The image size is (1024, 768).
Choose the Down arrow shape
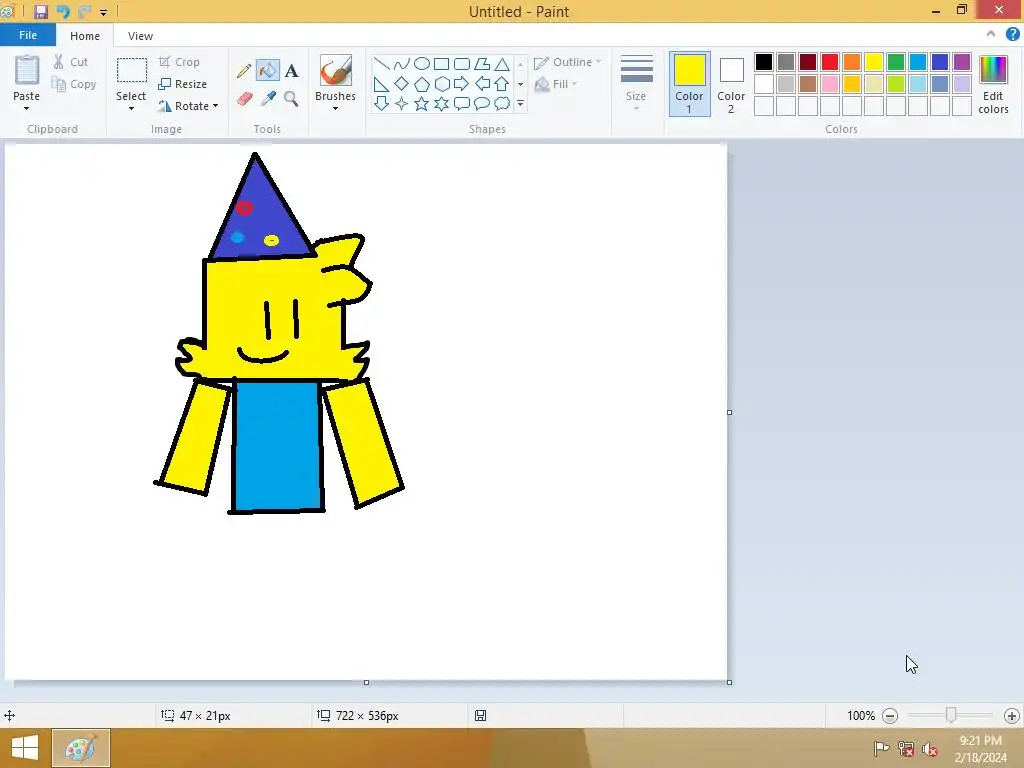pyautogui.click(x=381, y=103)
